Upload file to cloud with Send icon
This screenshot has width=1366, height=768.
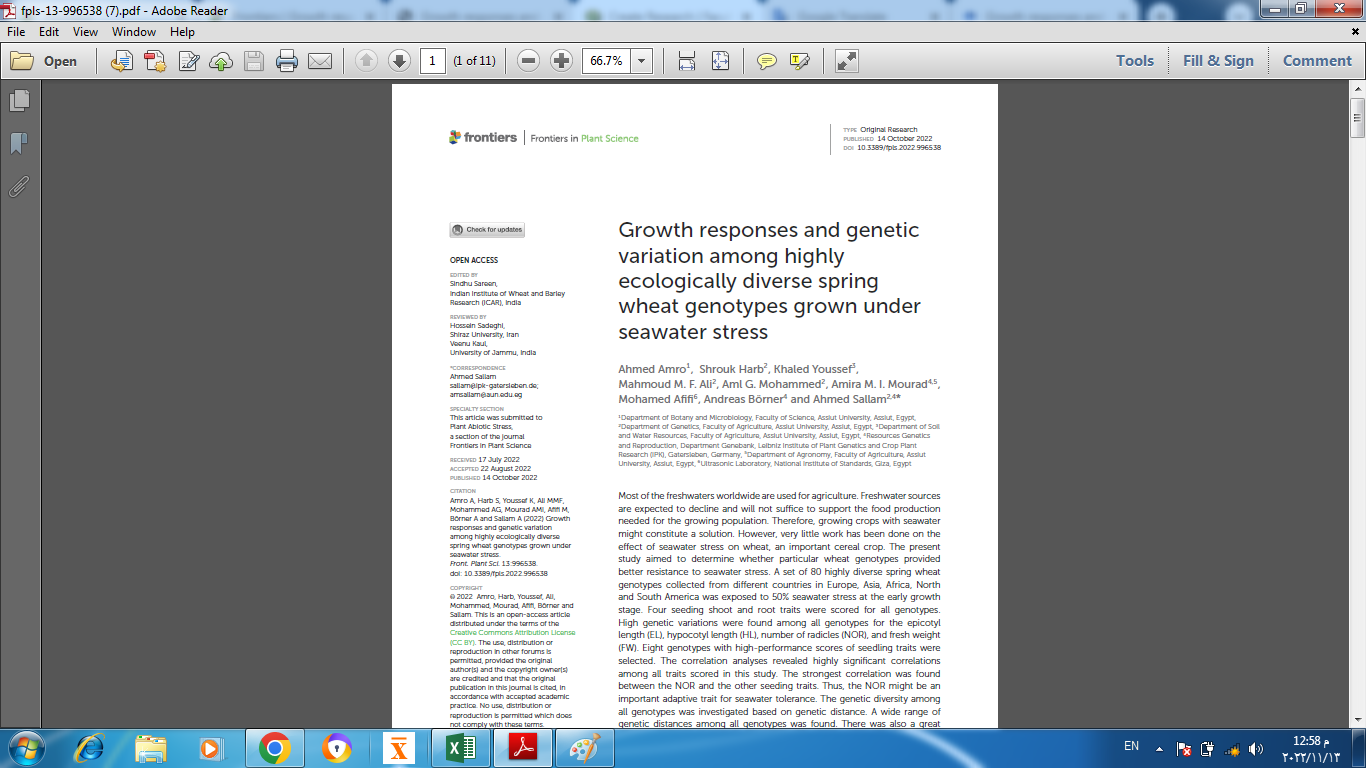219,60
